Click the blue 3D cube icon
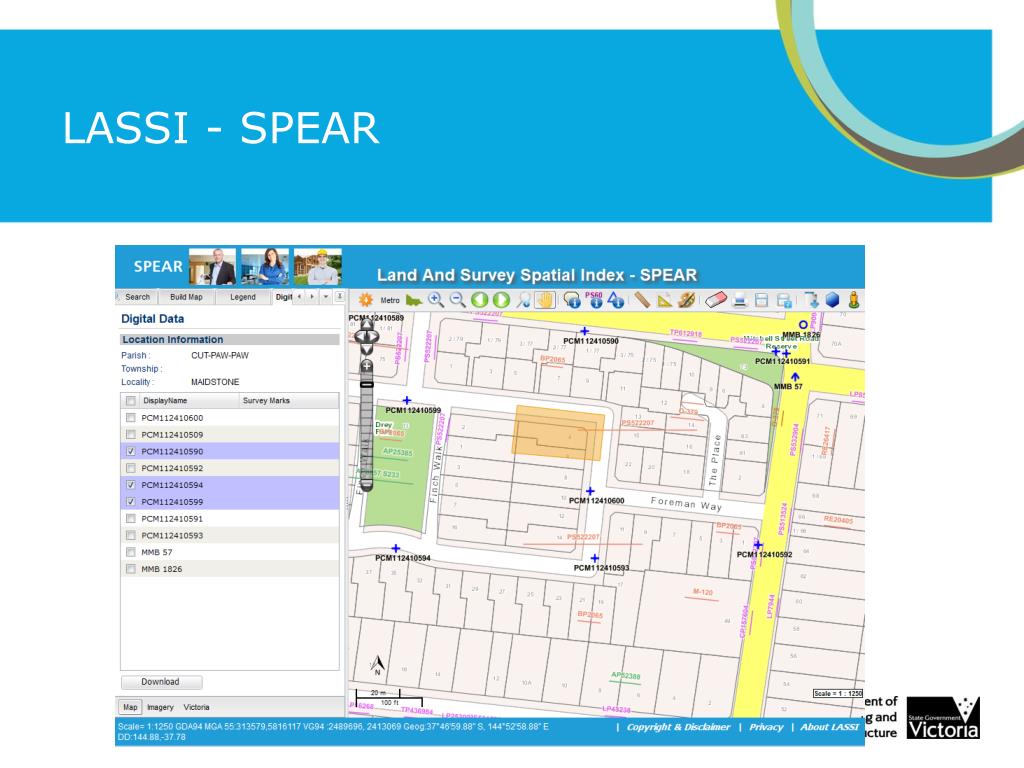This screenshot has width=1024, height=768. 832,300
